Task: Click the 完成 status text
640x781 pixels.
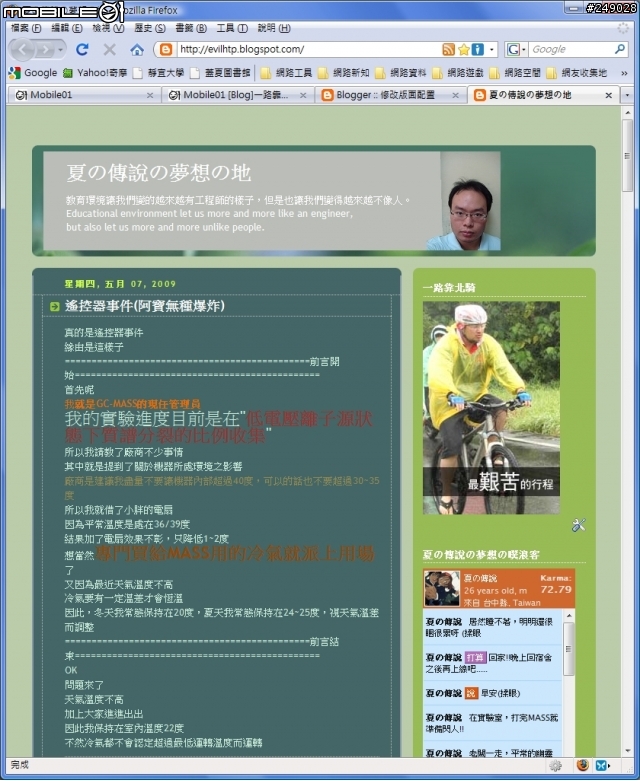Action: (x=20, y=765)
